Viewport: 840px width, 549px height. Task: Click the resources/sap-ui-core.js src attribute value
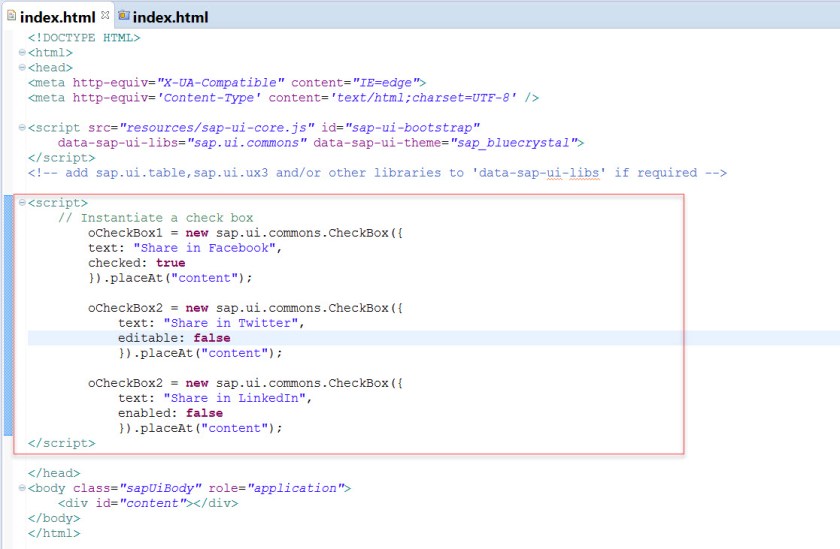pyautogui.click(x=216, y=127)
